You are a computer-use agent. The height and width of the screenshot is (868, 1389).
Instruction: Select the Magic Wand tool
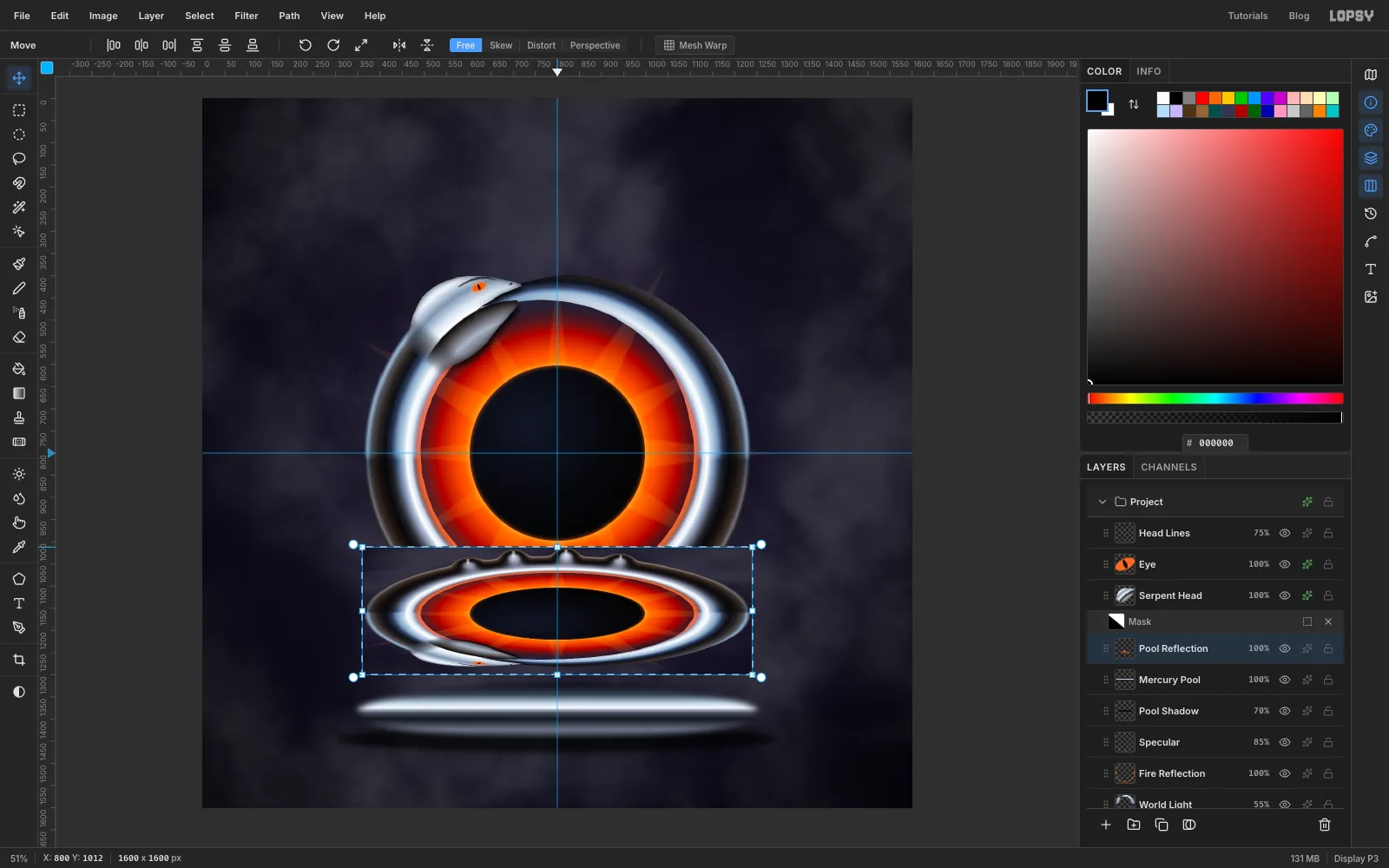(19, 207)
